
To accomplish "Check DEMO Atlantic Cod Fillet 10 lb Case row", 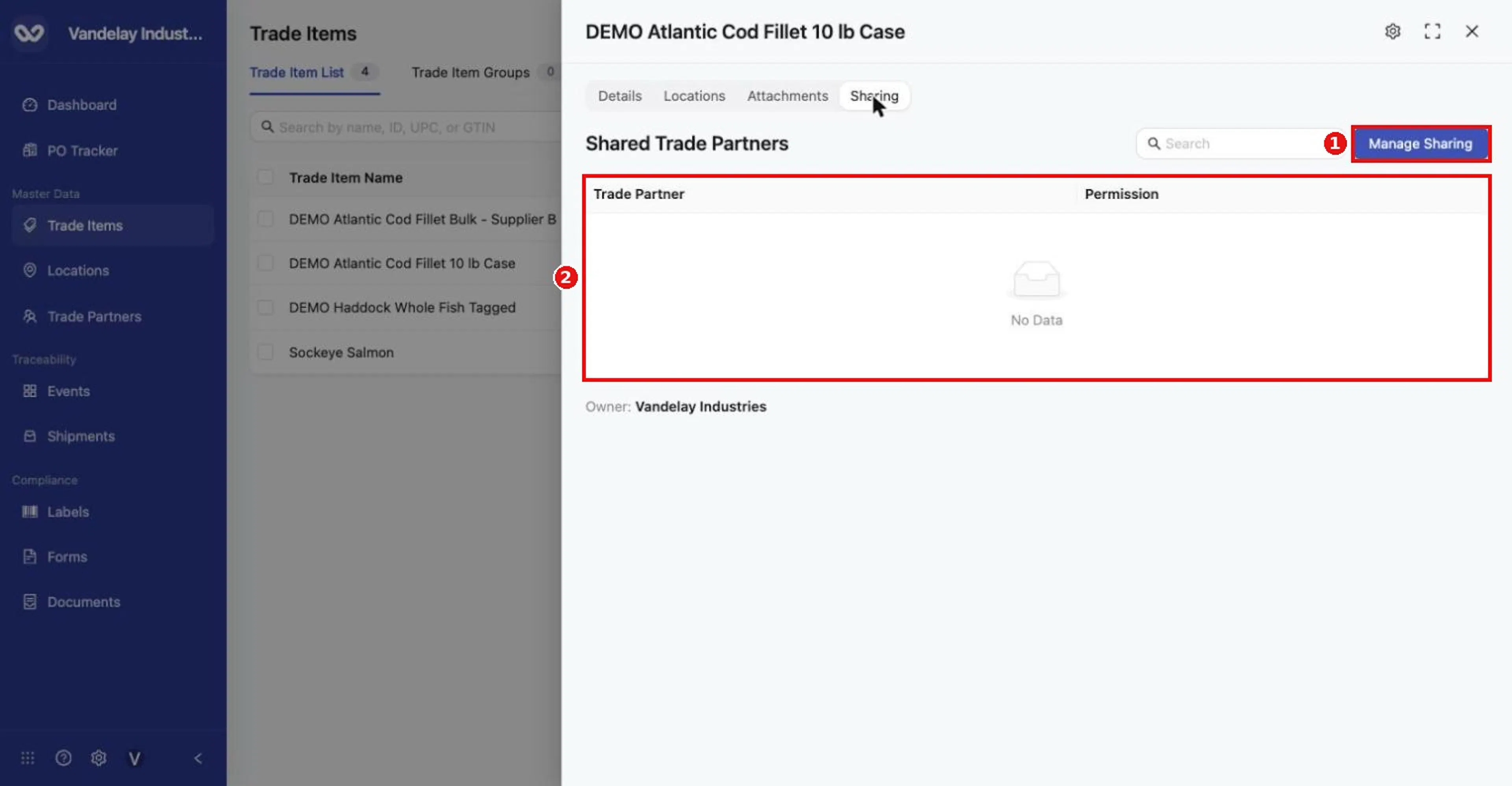I will pyautogui.click(x=265, y=263).
